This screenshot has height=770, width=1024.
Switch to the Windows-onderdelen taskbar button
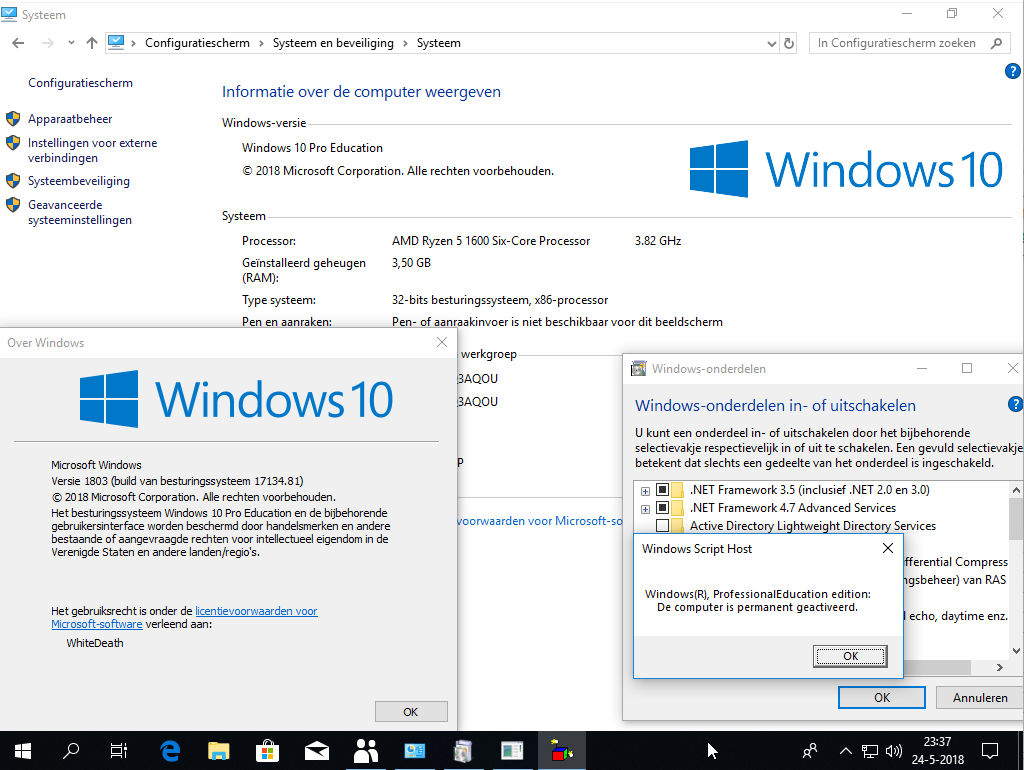point(463,751)
